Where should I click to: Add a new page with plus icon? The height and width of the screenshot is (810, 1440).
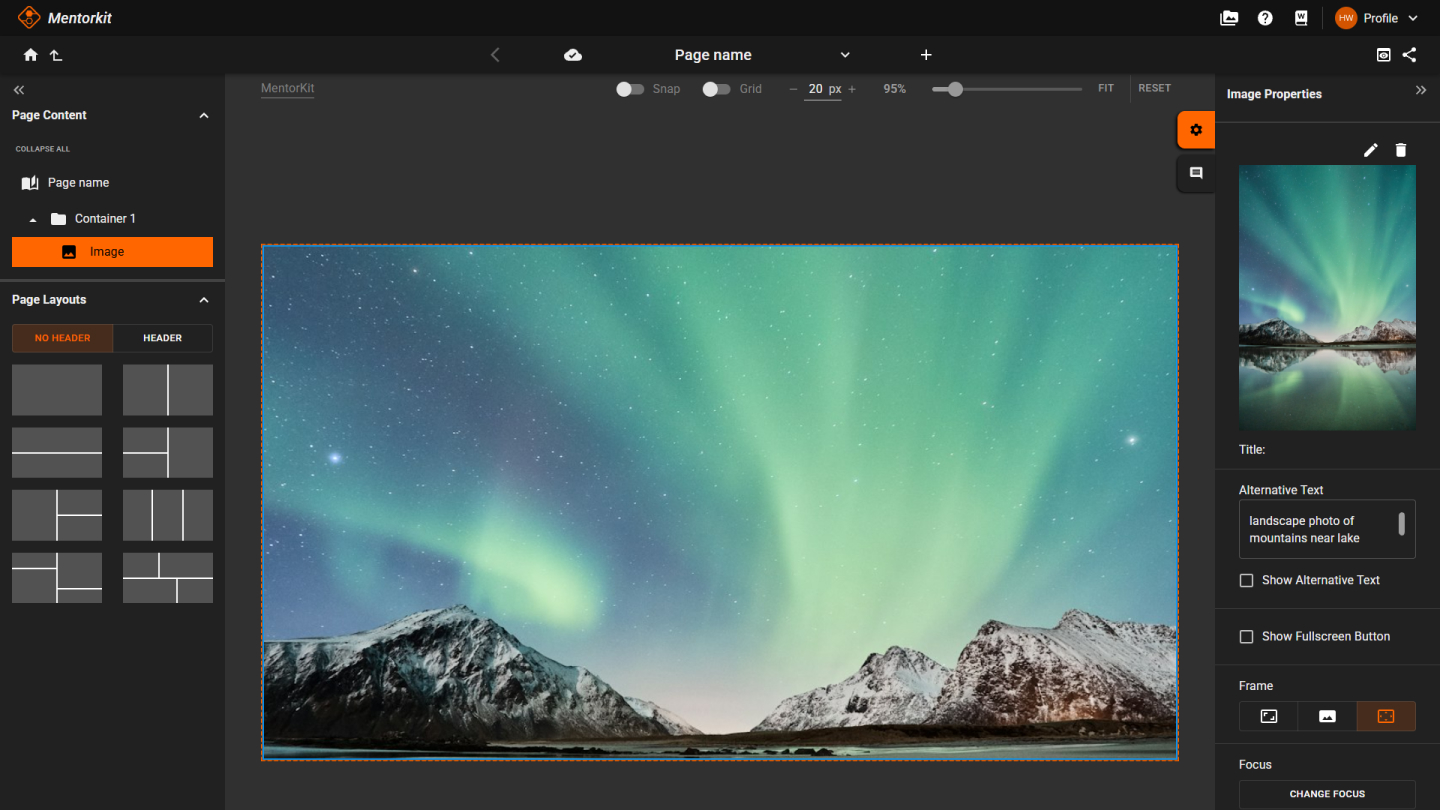point(926,55)
